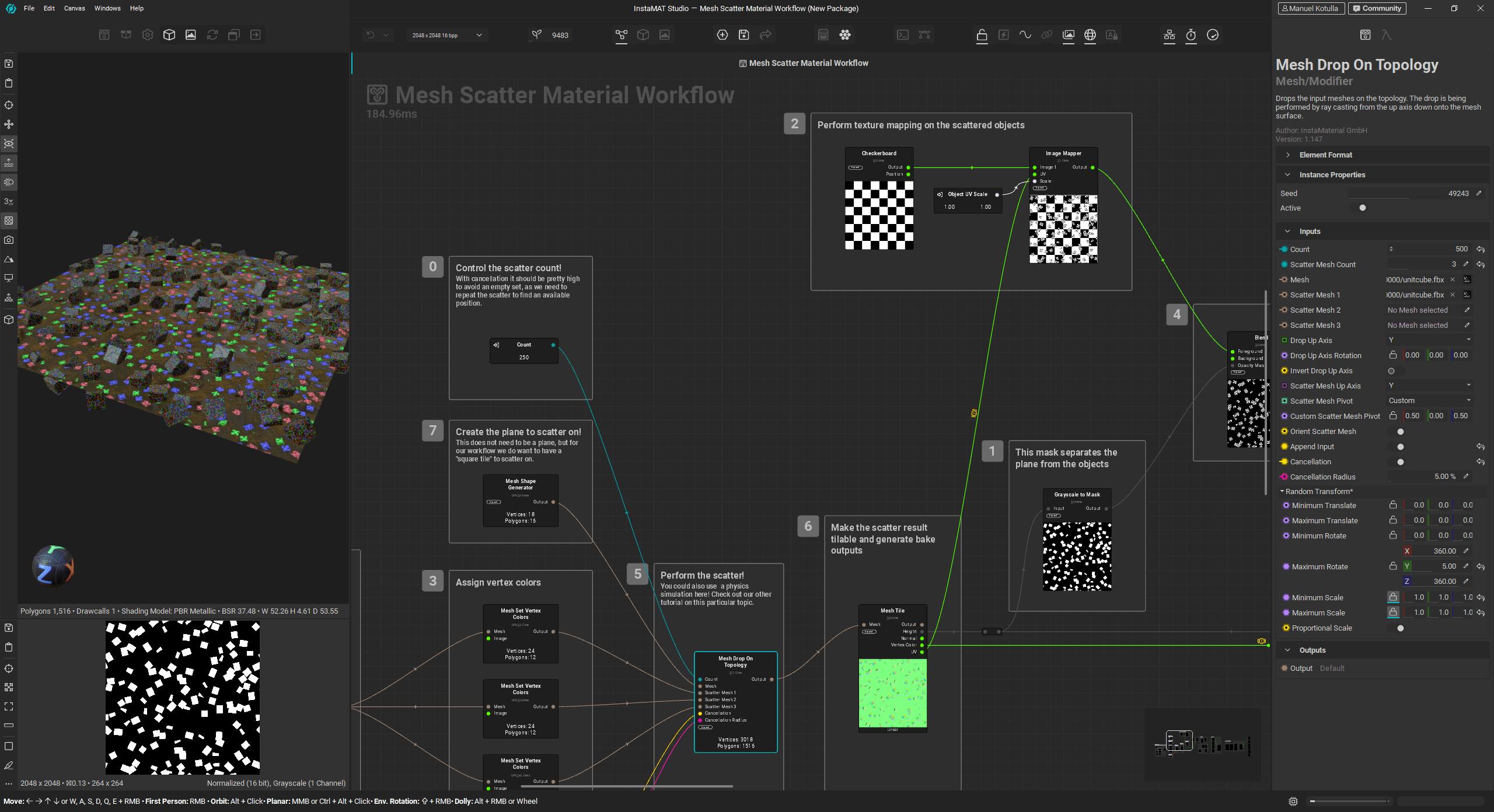Viewport: 1494px width, 812px height.
Task: Open the File menu
Action: (29, 8)
